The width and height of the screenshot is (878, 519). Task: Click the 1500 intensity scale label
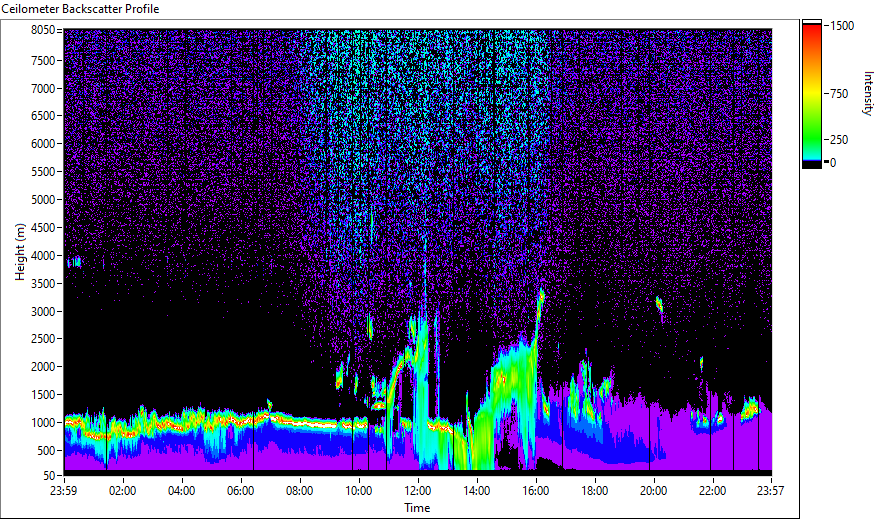pyautogui.click(x=842, y=26)
